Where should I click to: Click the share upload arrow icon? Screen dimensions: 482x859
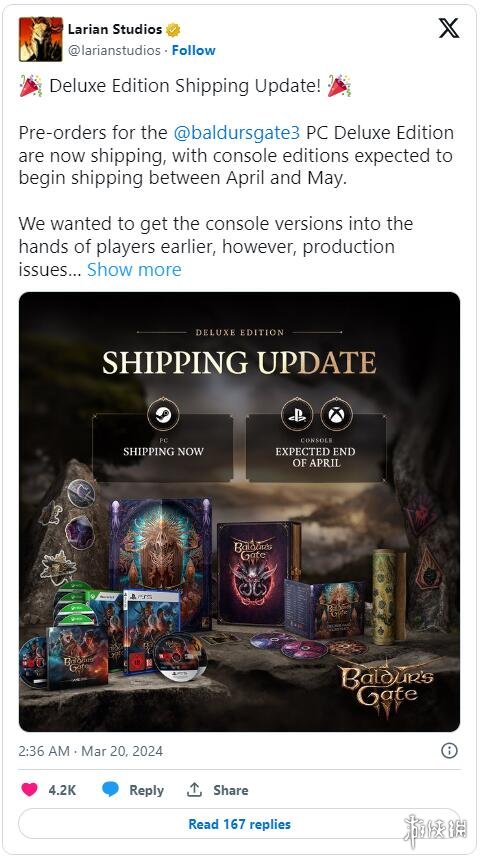click(x=194, y=789)
